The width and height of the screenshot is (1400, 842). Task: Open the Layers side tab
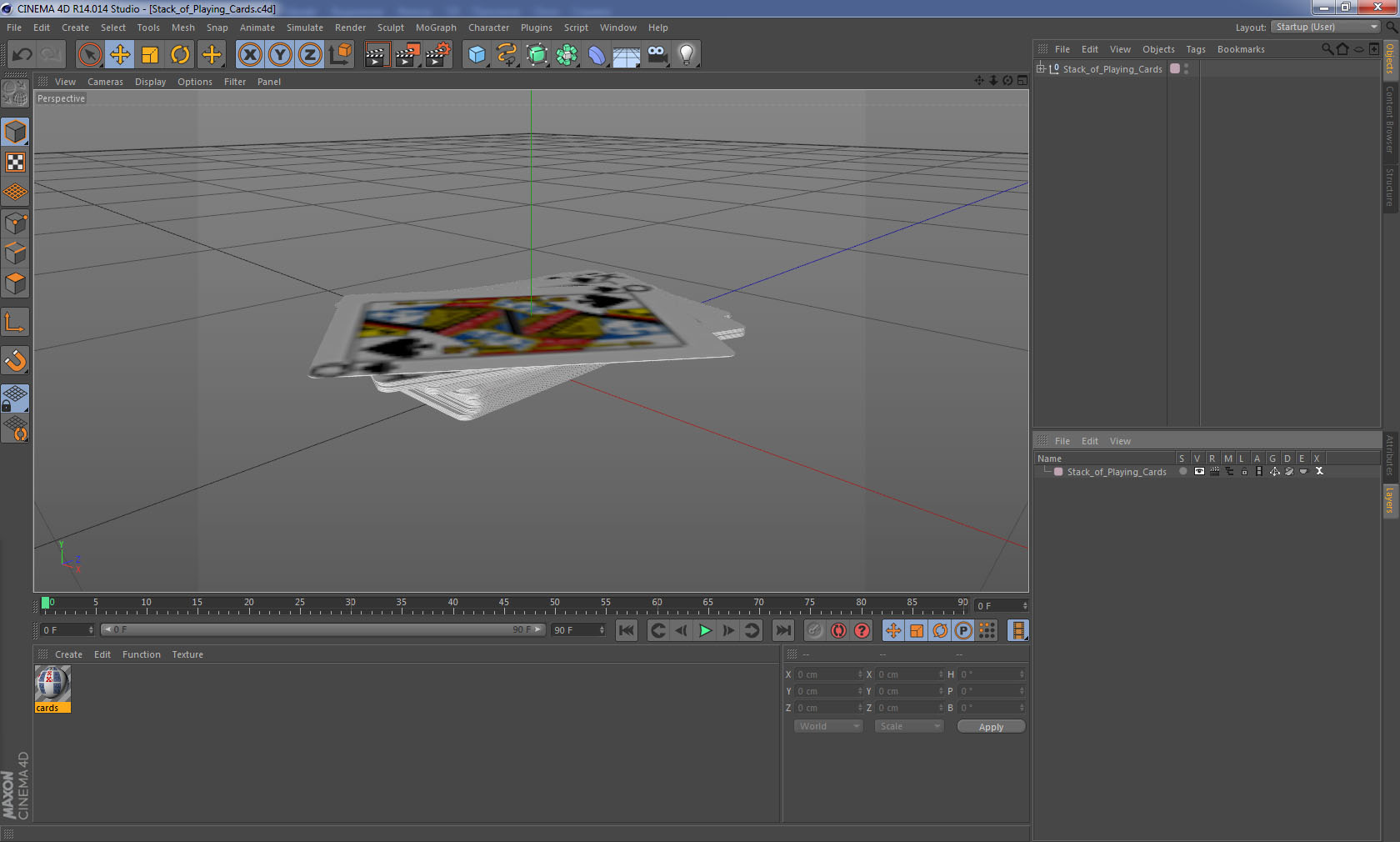coord(1390,501)
